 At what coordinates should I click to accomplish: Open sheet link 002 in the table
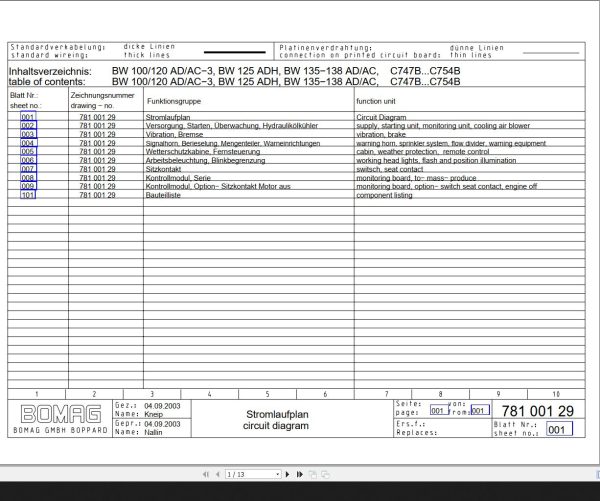28,126
